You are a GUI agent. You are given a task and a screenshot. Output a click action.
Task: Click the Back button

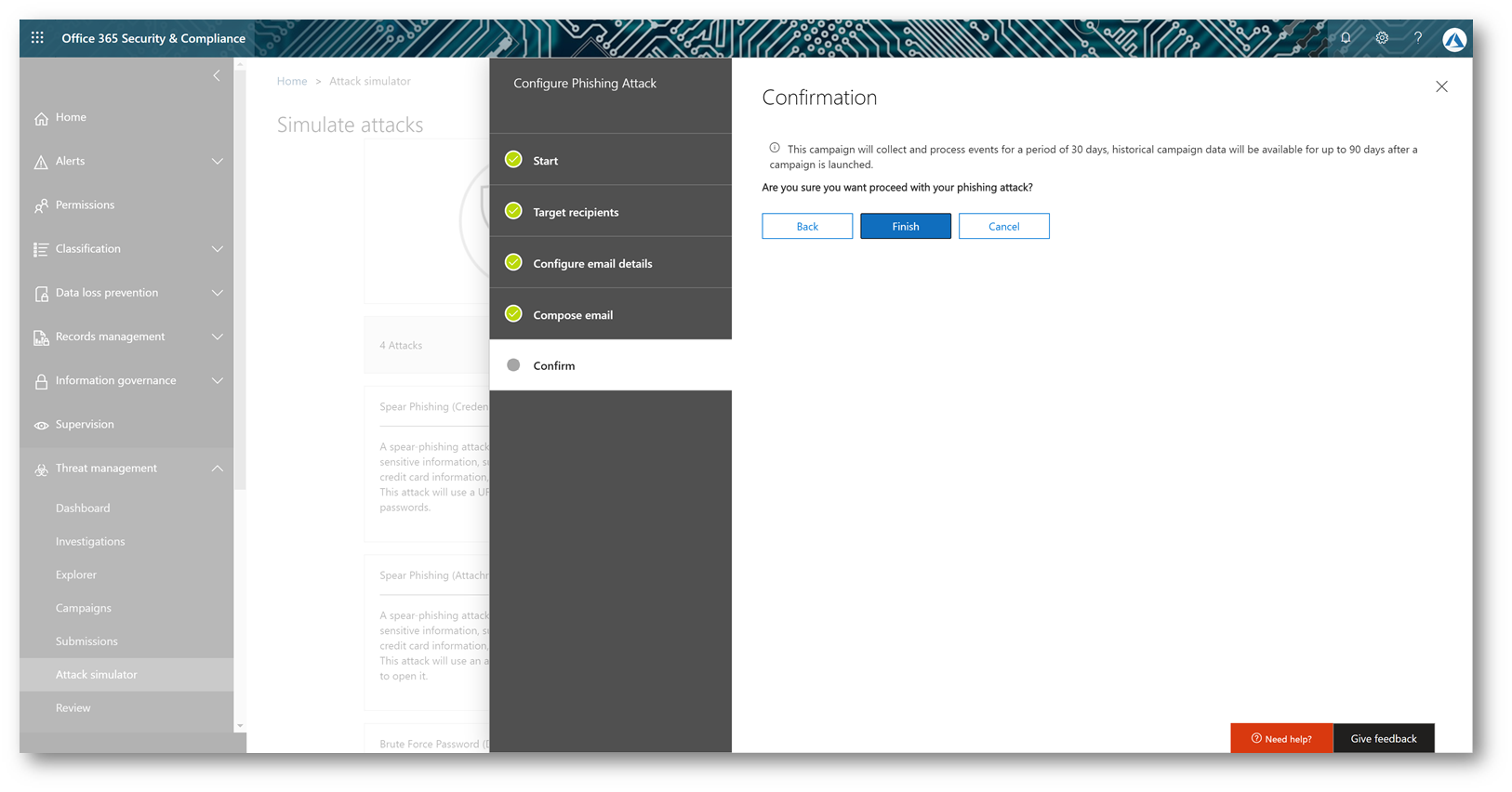(x=807, y=226)
